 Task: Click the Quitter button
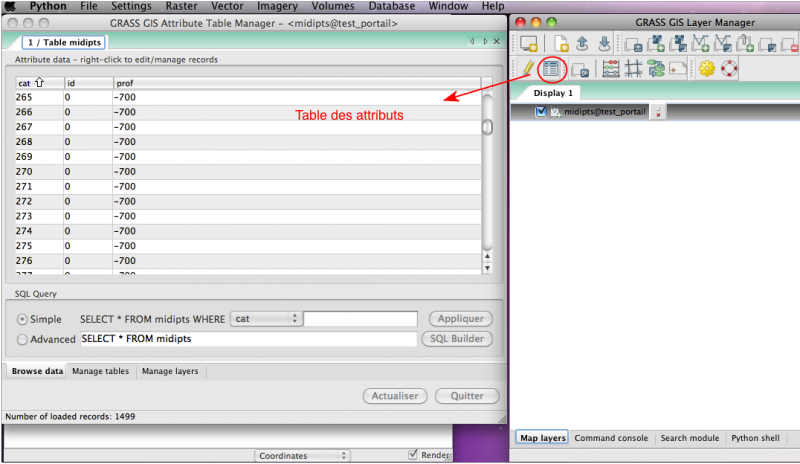tap(467, 396)
